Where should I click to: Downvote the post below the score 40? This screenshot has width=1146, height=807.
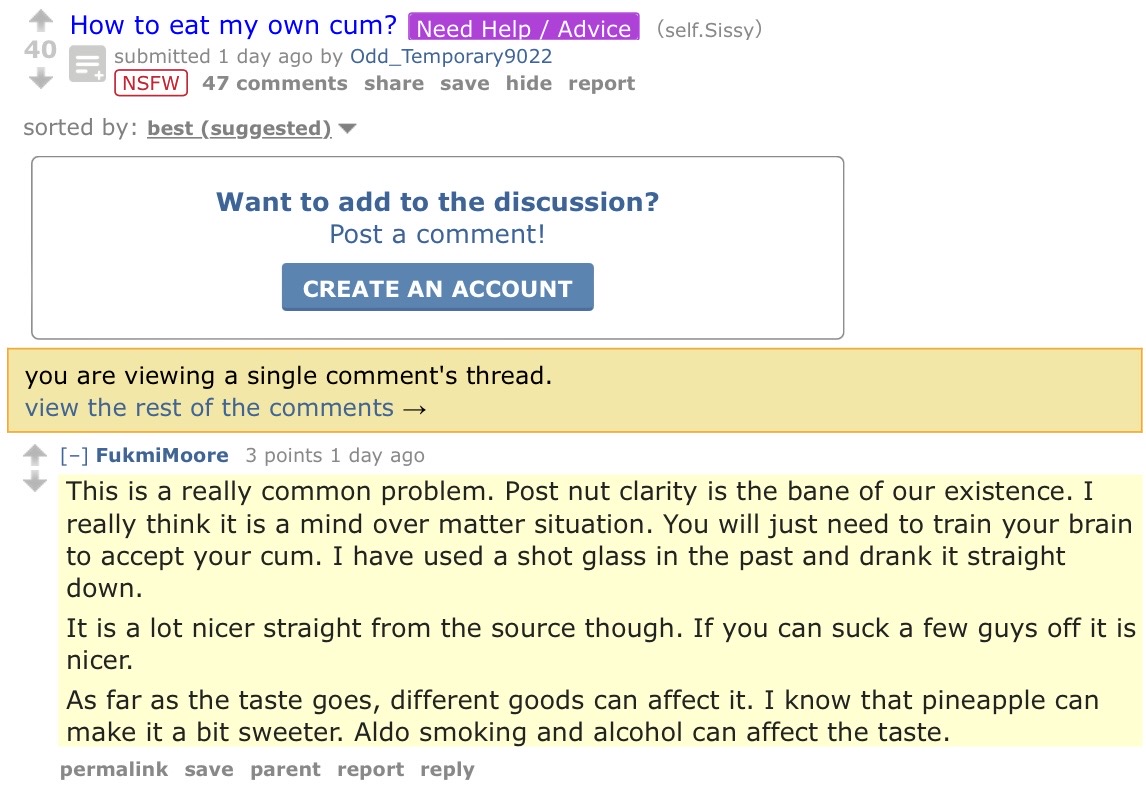[x=40, y=79]
